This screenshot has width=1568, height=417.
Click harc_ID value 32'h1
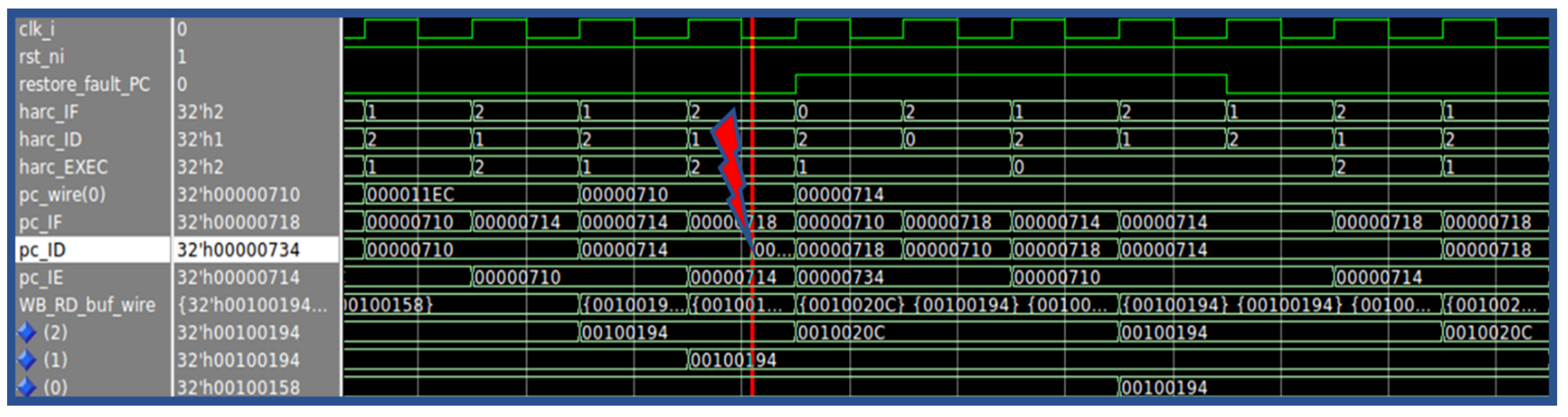pyautogui.click(x=200, y=140)
